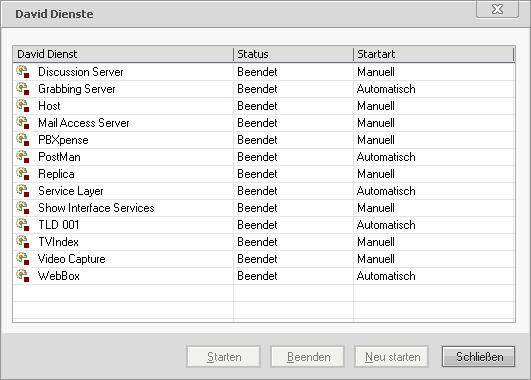Click the Neu starten button
Viewport: 531px width, 380px height.
click(x=391, y=357)
